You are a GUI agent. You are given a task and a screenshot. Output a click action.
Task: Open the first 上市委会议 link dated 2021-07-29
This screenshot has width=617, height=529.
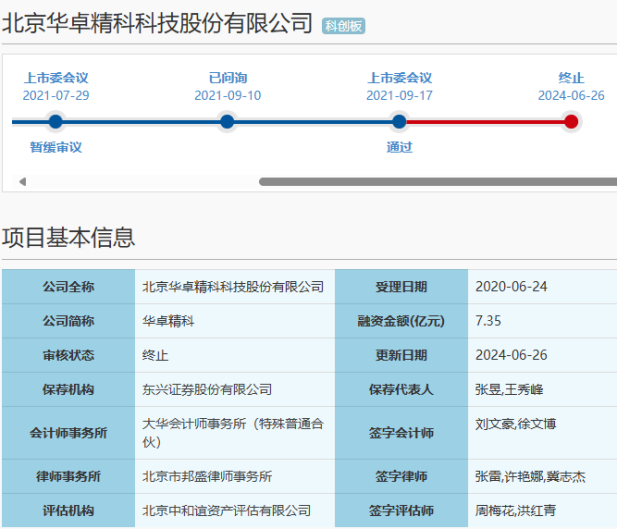coord(56,78)
